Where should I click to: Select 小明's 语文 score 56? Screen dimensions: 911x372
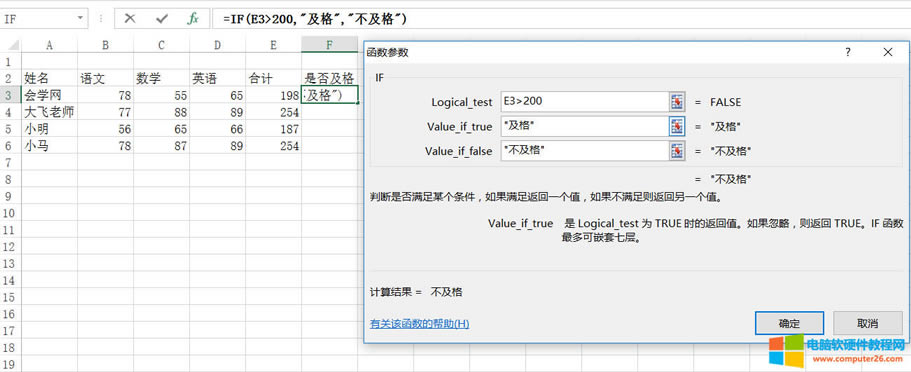[x=105, y=129]
